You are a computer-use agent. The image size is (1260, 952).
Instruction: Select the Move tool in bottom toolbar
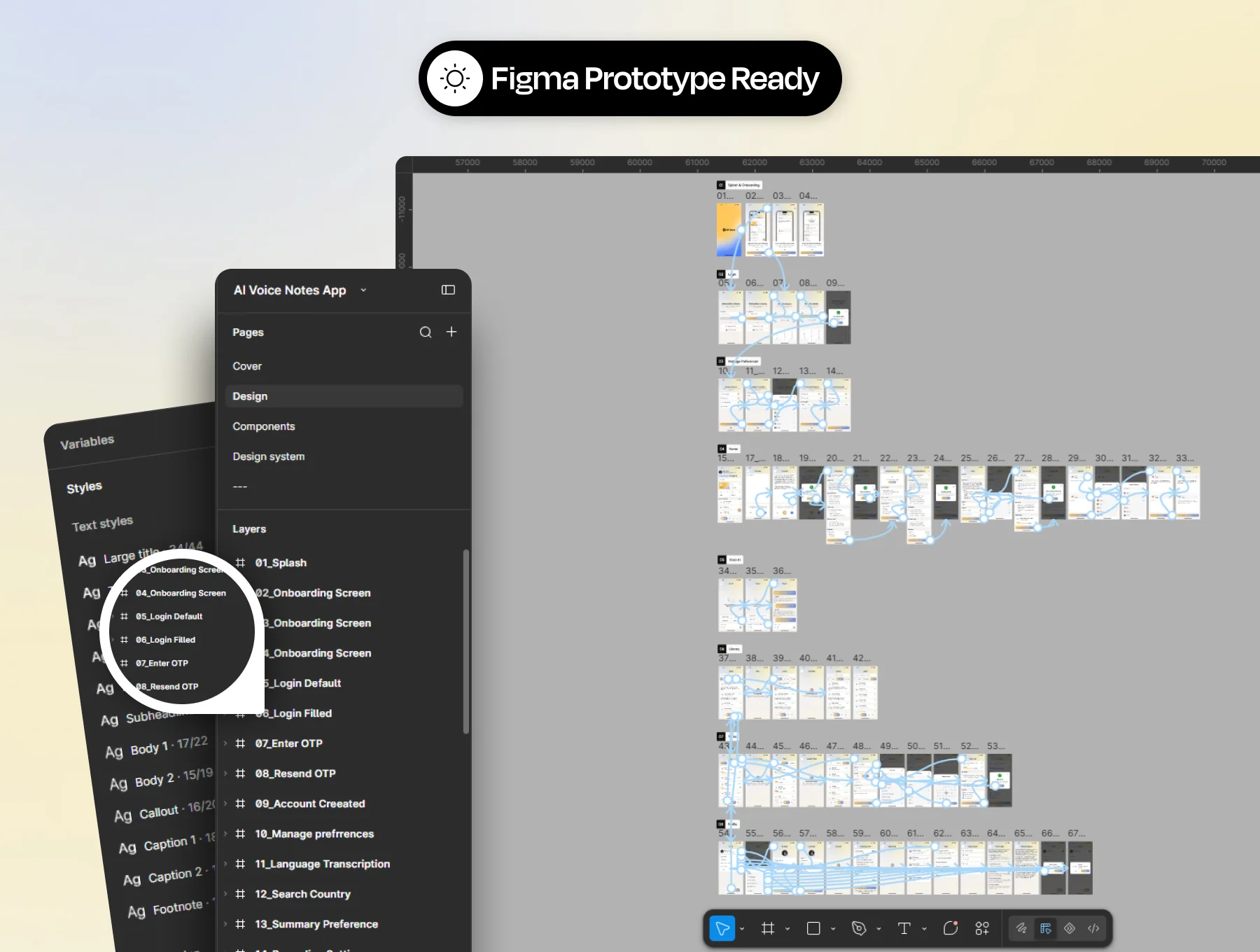pos(722,928)
